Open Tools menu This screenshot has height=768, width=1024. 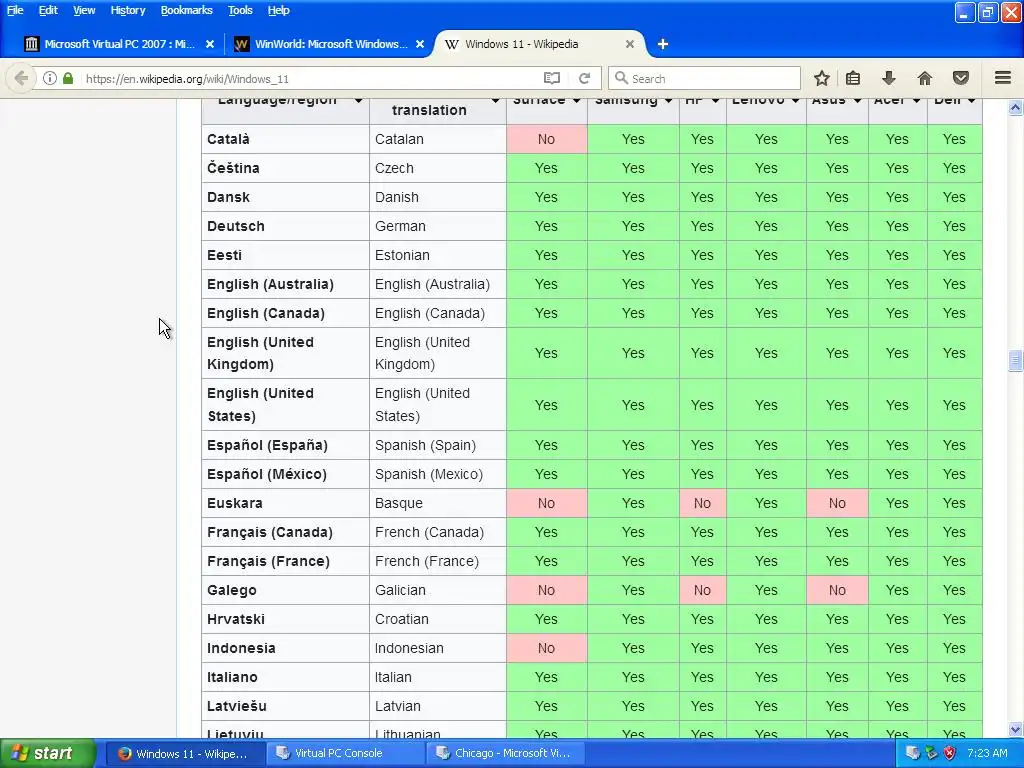(240, 10)
